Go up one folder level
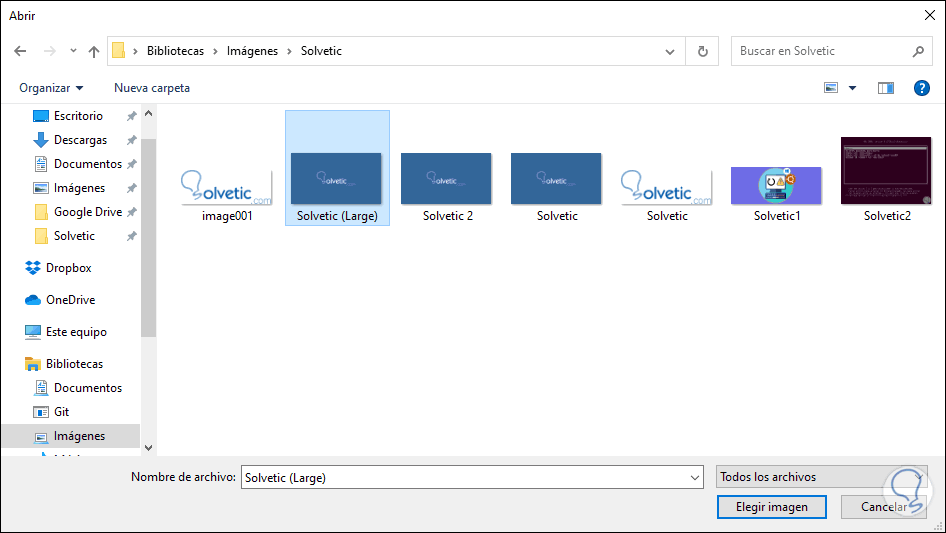Image resolution: width=946 pixels, height=533 pixels. click(x=94, y=51)
